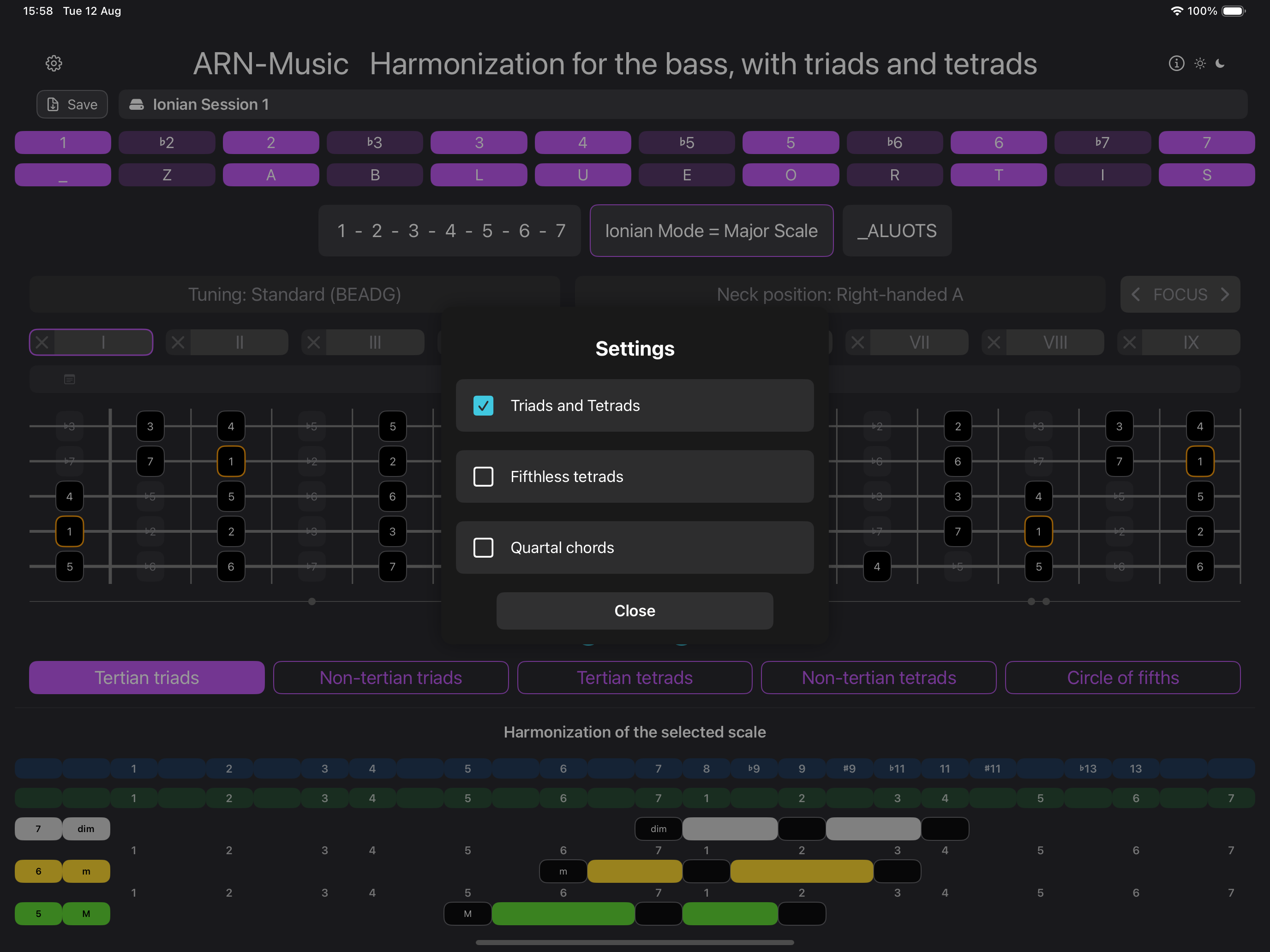Click the X icon on position VIII
The image size is (1270, 952).
pyautogui.click(x=994, y=343)
